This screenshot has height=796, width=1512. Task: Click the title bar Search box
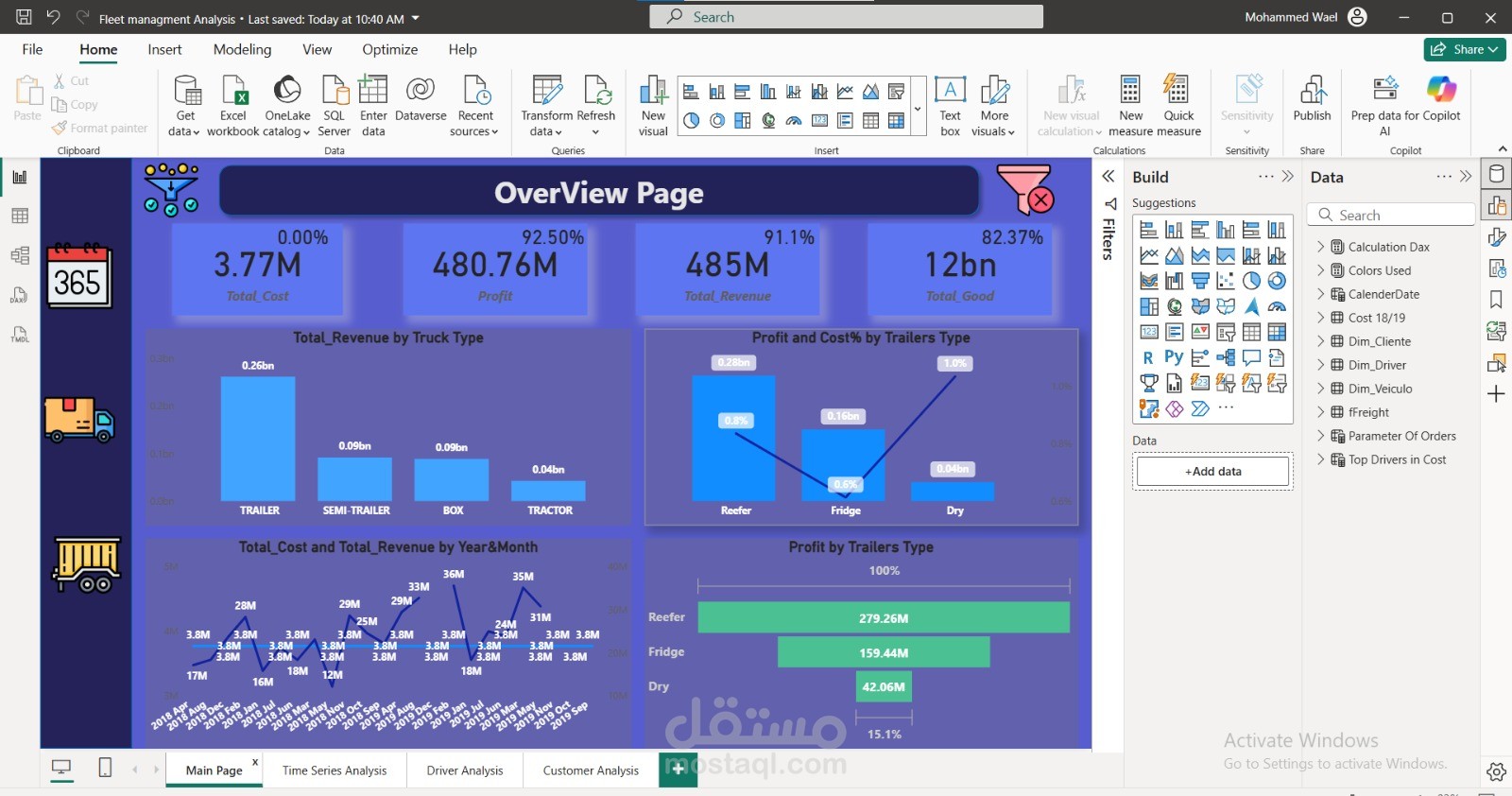[846, 17]
